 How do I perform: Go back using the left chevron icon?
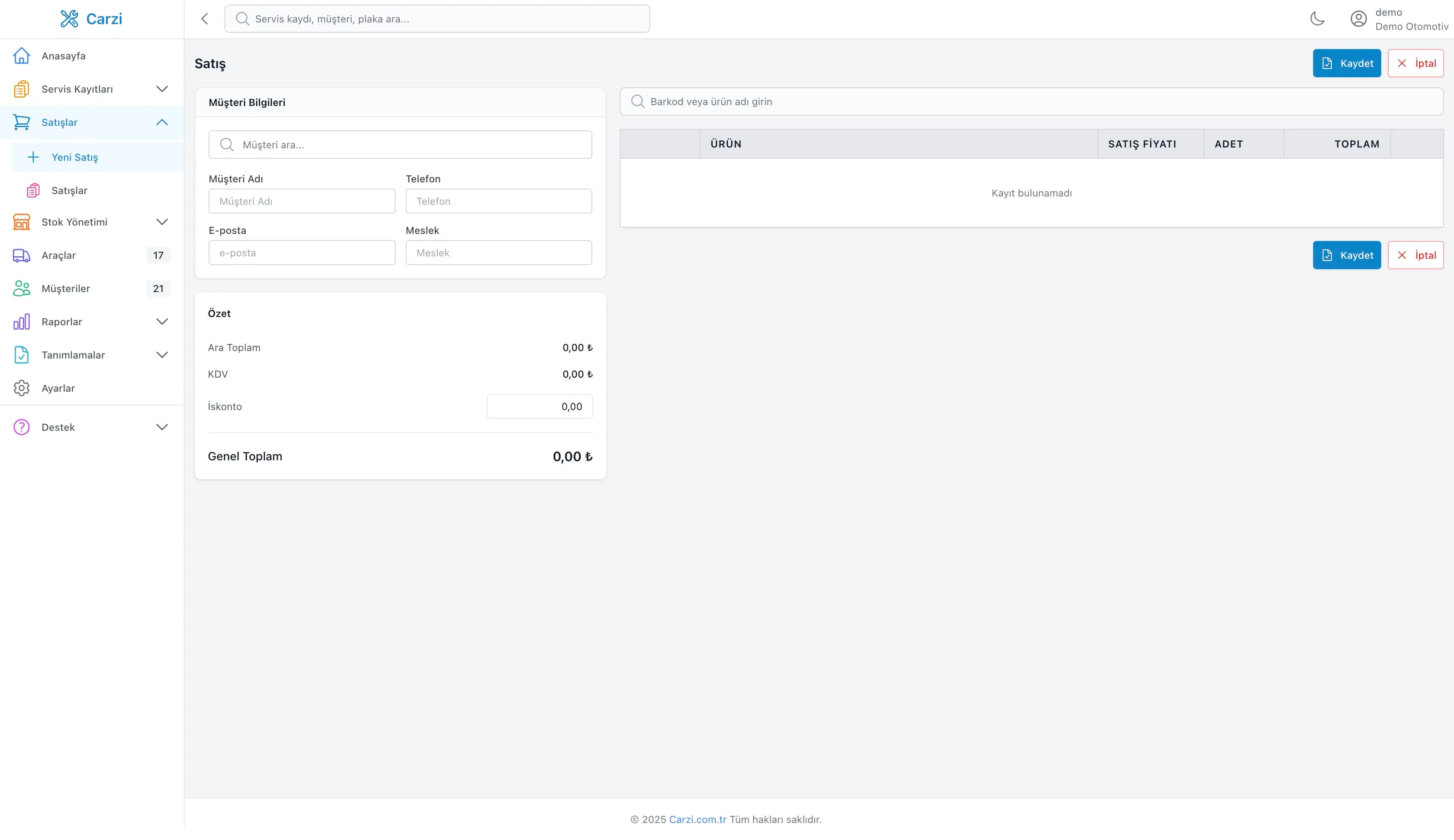[x=205, y=19]
